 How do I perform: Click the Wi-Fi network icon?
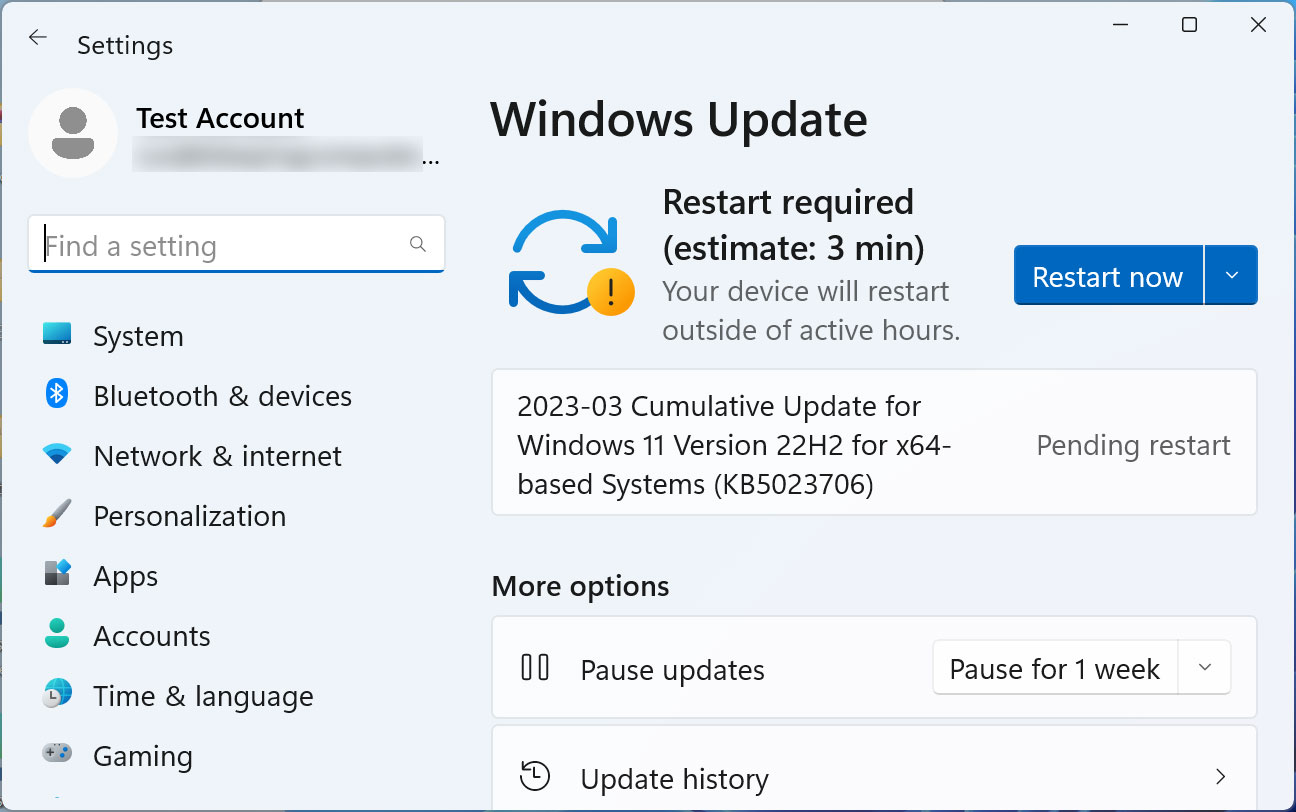[x=57, y=455]
